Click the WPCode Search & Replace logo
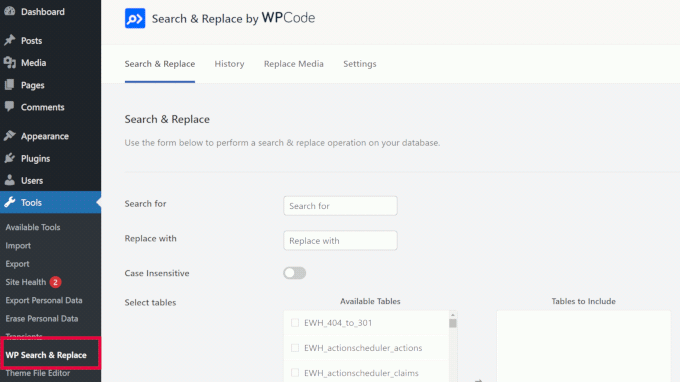This screenshot has height=382, width=680. click(x=135, y=18)
